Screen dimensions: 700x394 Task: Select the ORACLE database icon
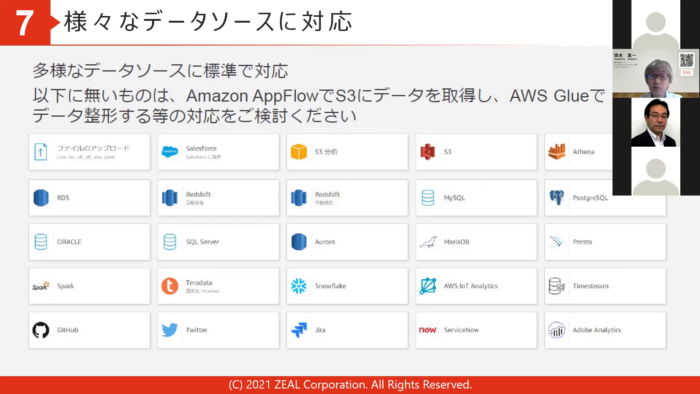click(41, 242)
